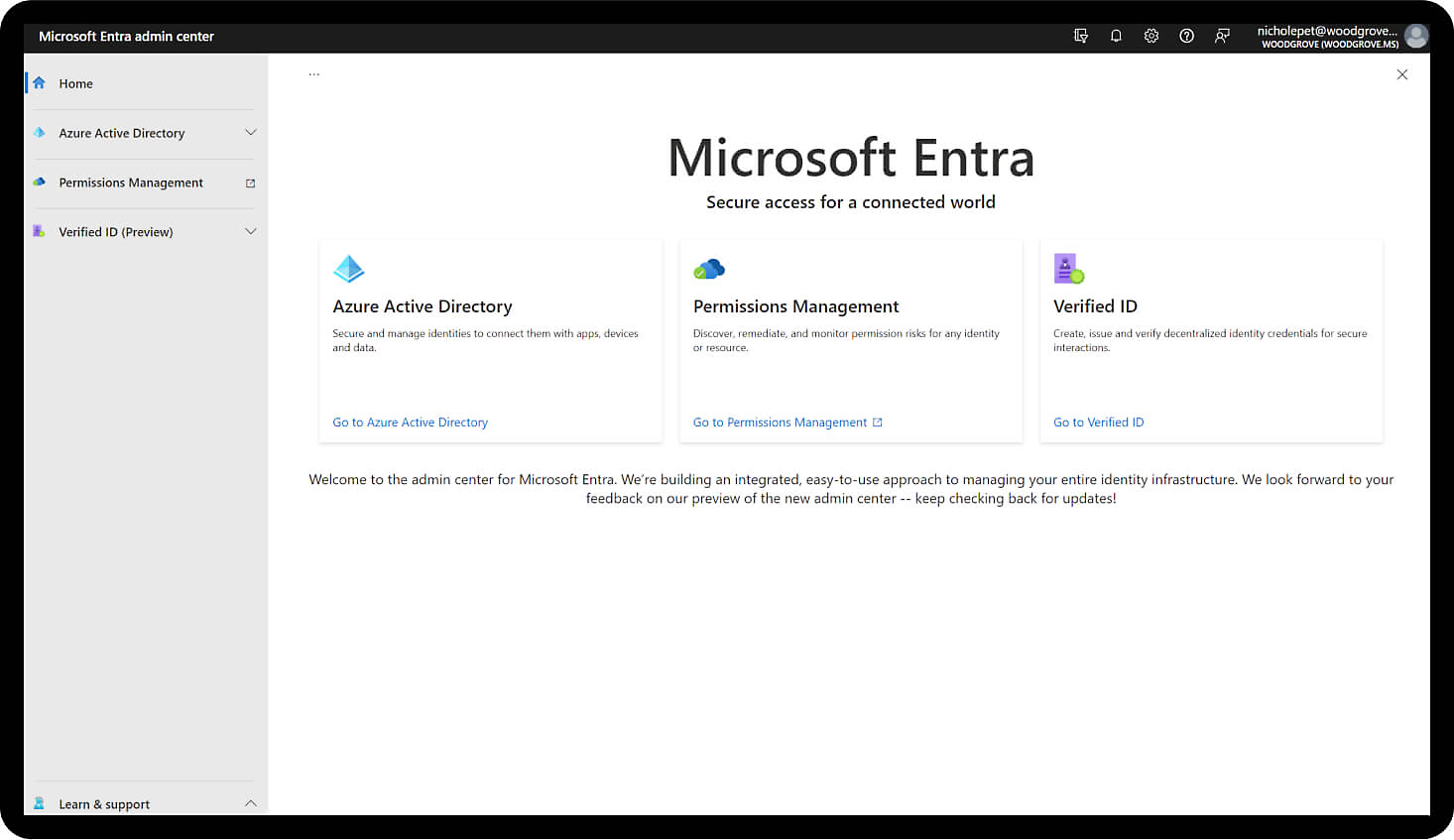The image size is (1454, 840).
Task: Click the Go to Verified ID link
Action: [1098, 422]
